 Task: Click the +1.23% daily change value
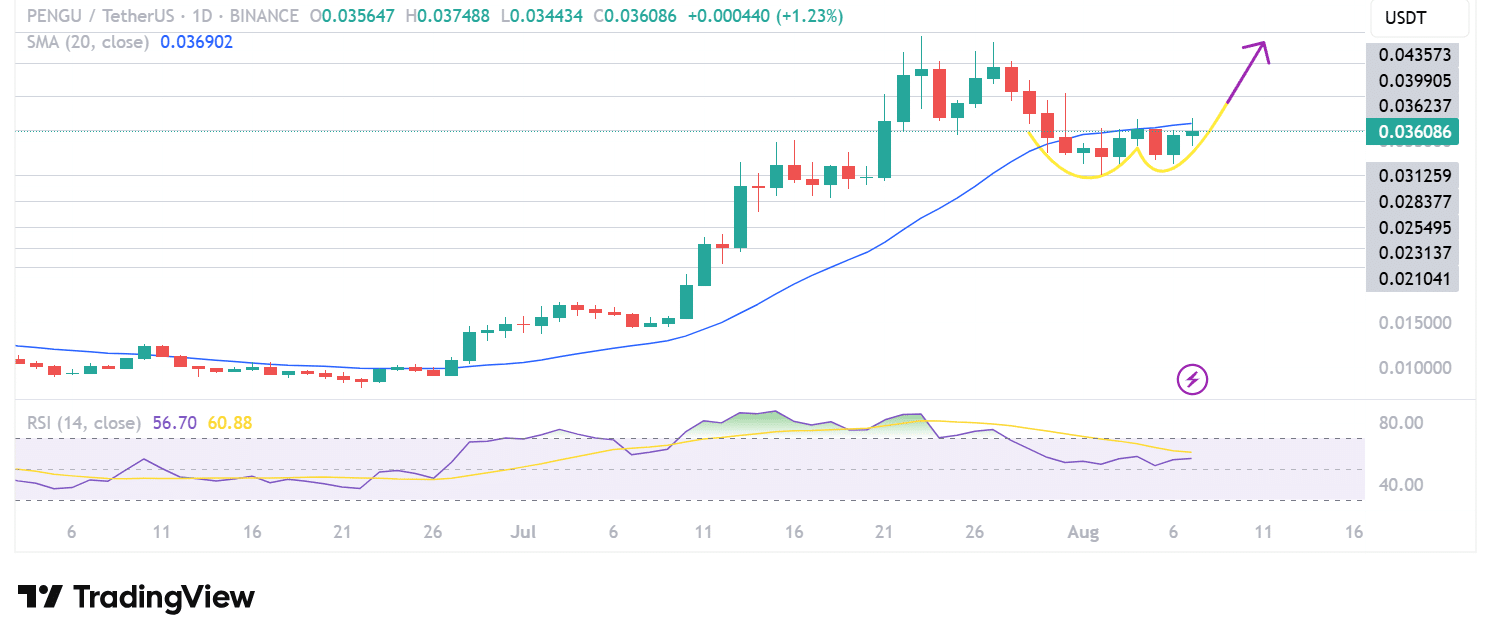pos(809,16)
